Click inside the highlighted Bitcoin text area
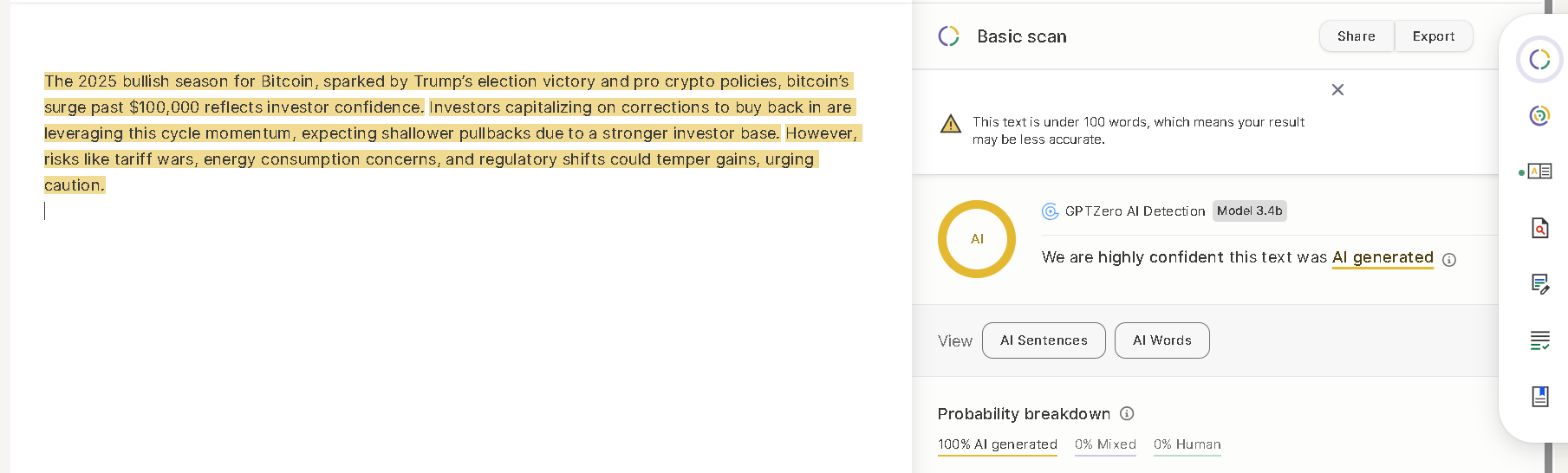1568x473 pixels. 451,133
